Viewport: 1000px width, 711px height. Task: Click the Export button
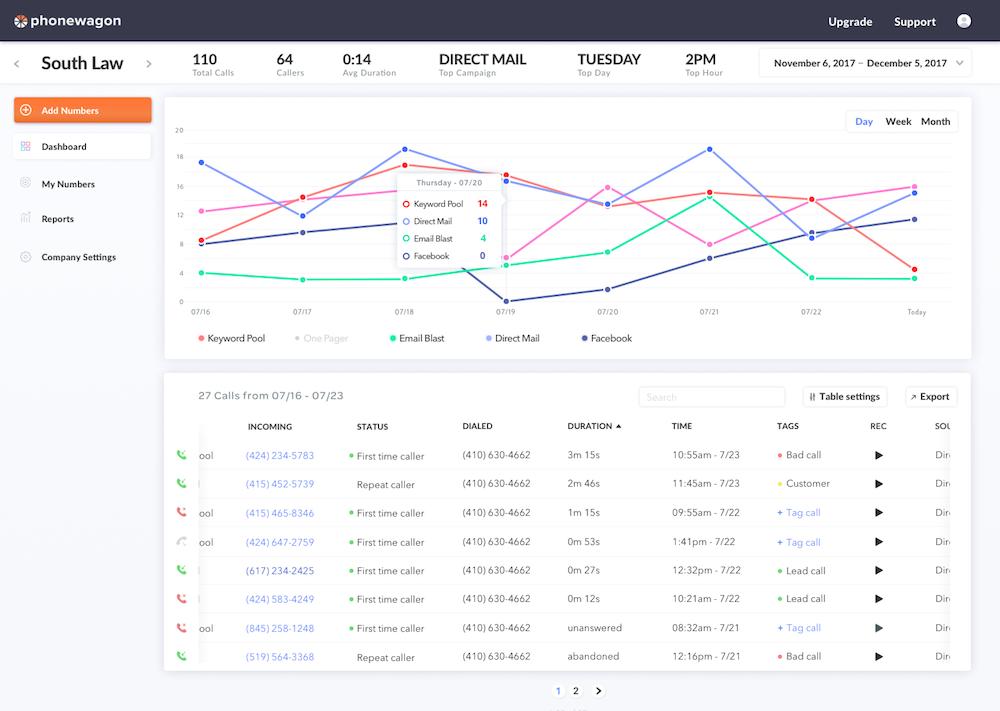click(x=930, y=397)
